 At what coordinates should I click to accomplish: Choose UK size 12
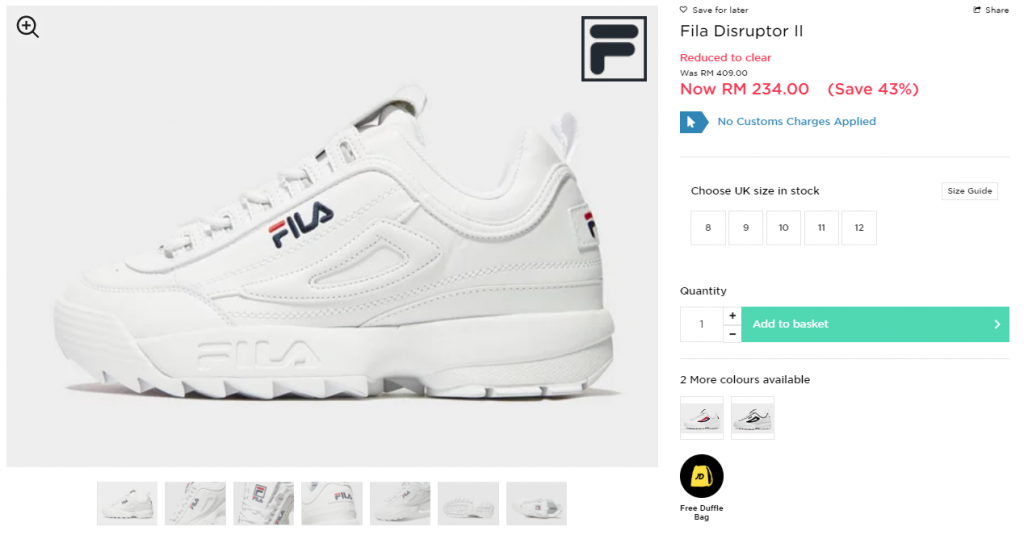859,228
